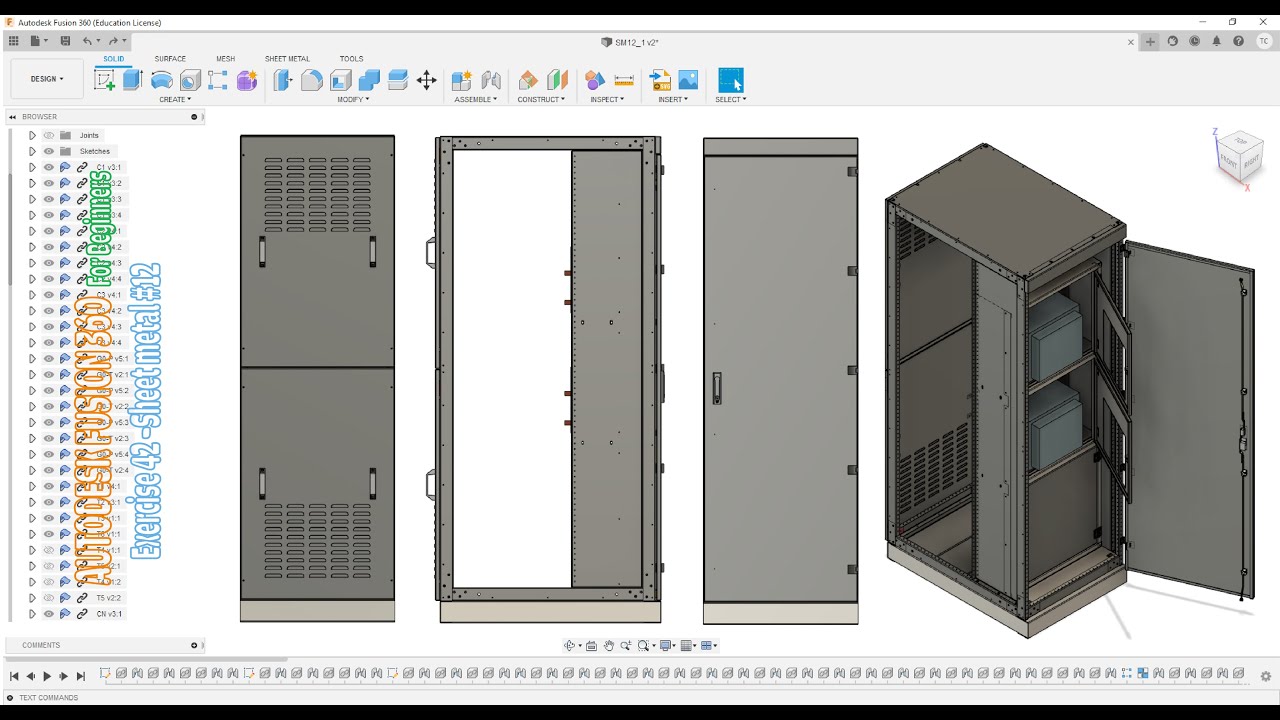Toggle visibility of T5 v2:2
Screen dimensions: 1280x720
(48, 598)
